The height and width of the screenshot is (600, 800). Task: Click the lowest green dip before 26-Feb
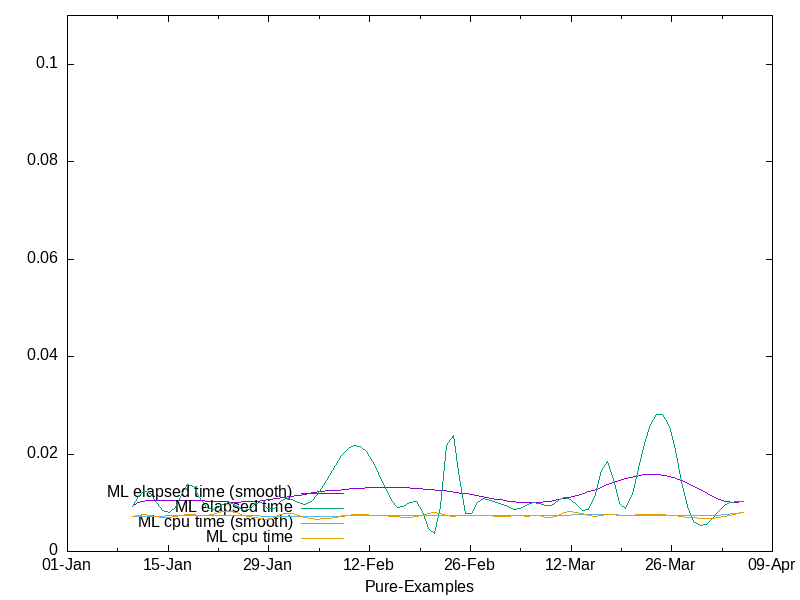[433, 532]
